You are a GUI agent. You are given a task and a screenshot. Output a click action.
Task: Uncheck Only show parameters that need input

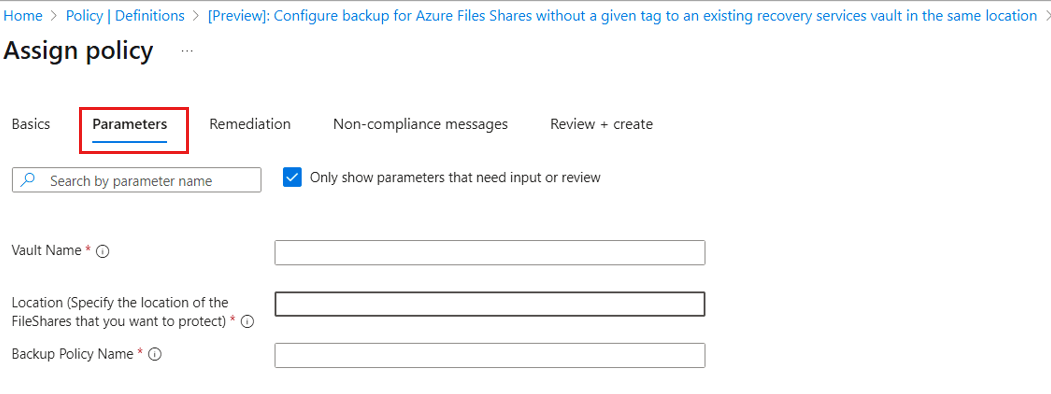293,178
